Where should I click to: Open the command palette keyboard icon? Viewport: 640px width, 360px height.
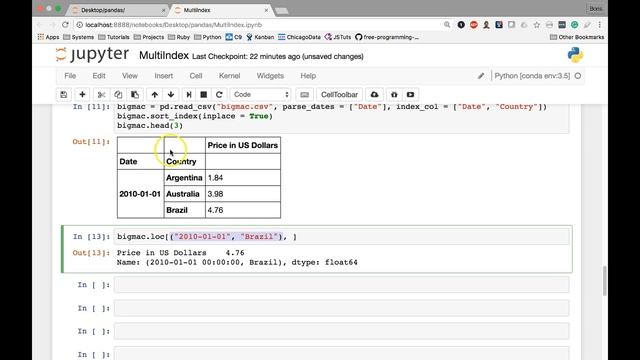[304, 95]
